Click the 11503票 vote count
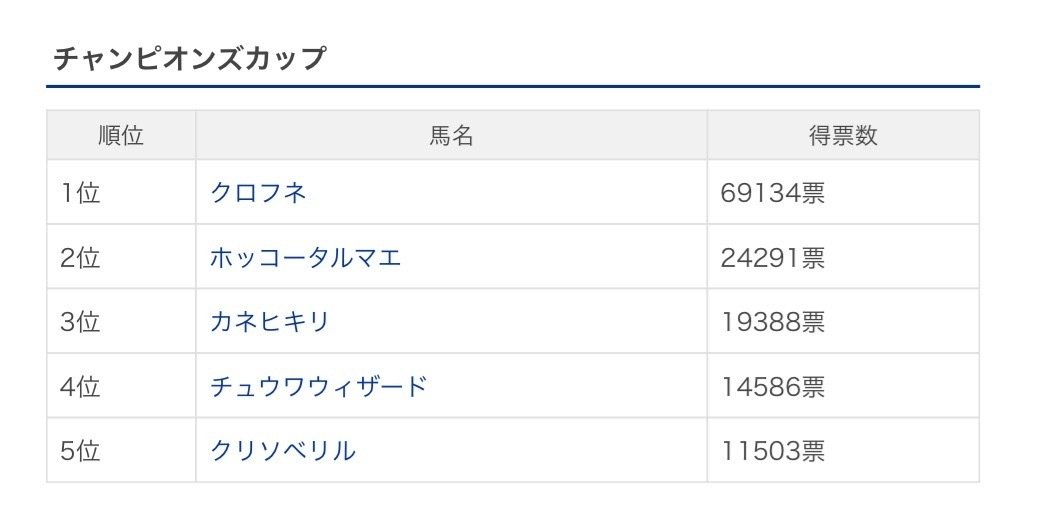Screen dimensions: 1042x524 [x=773, y=450]
